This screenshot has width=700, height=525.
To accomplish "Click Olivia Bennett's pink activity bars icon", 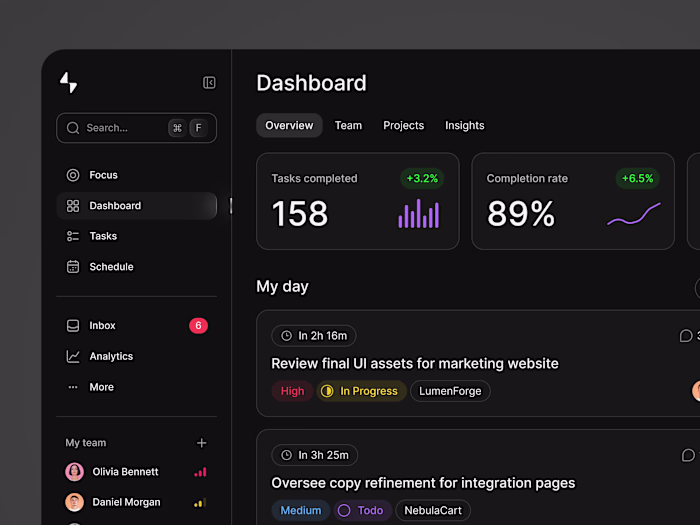I will [200, 472].
